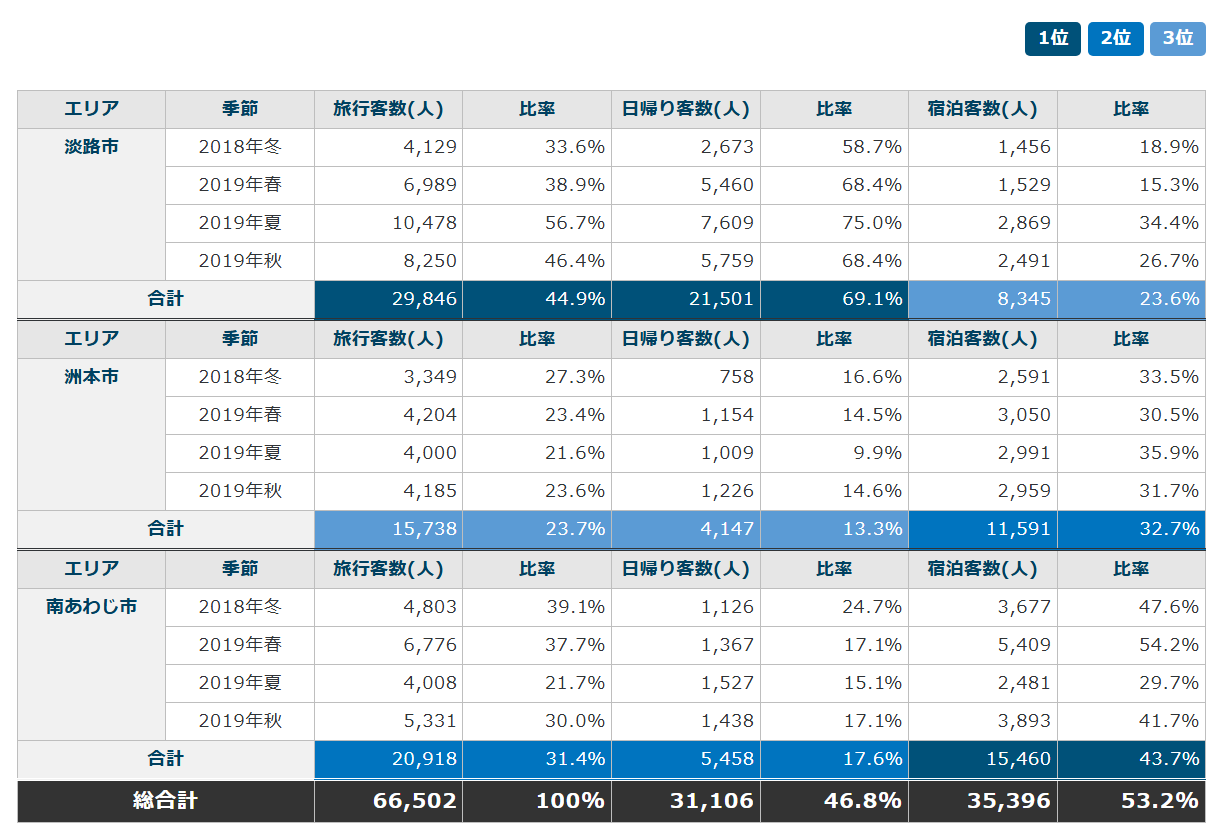
Task: Select the grand total 66,502 travelers cell
Action: tap(388, 801)
